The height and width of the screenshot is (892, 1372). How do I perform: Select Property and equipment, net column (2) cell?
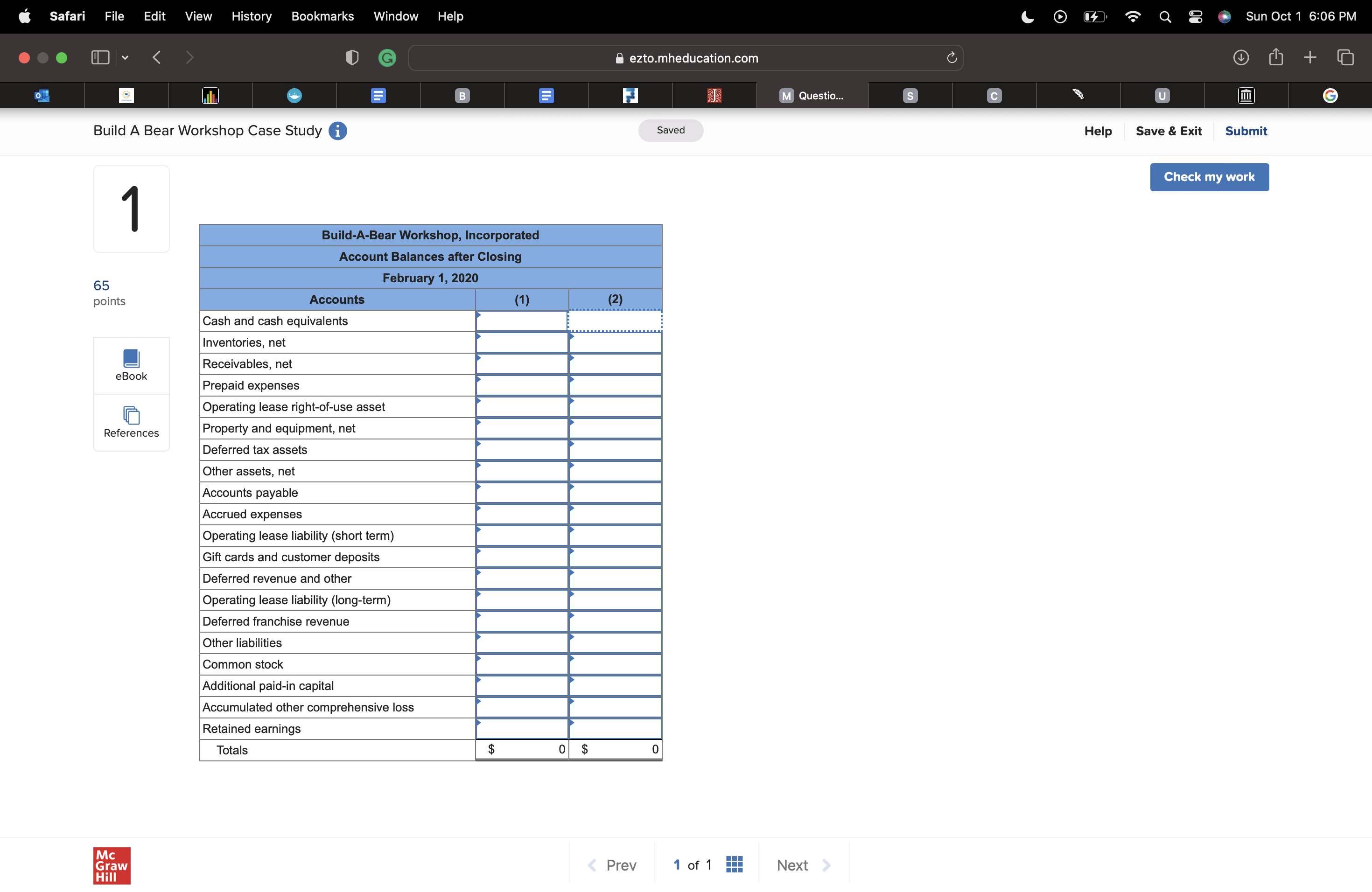pos(615,428)
